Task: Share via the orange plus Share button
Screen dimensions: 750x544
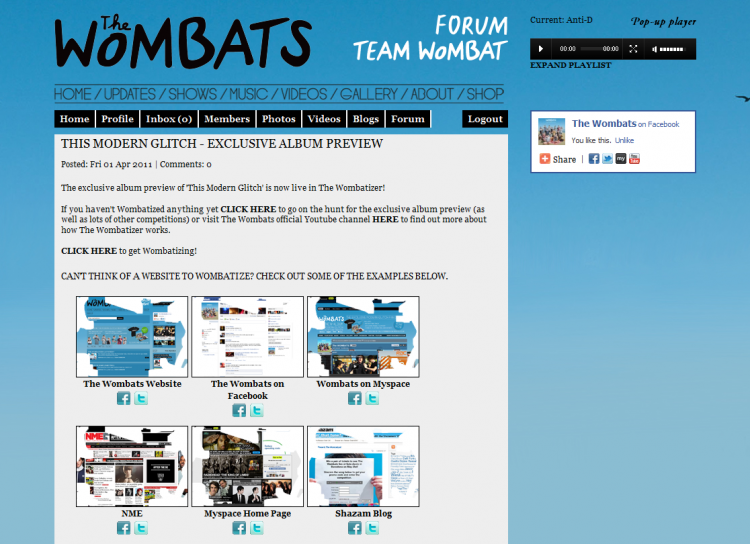Action: click(x=558, y=159)
